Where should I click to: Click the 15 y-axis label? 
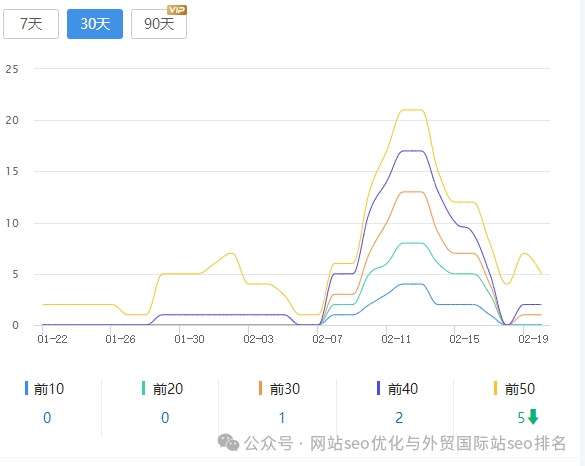pos(12,171)
